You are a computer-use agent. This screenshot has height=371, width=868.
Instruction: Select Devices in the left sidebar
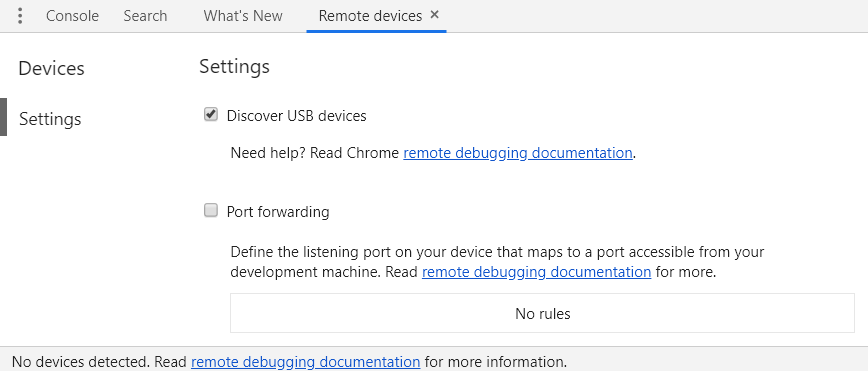51,68
